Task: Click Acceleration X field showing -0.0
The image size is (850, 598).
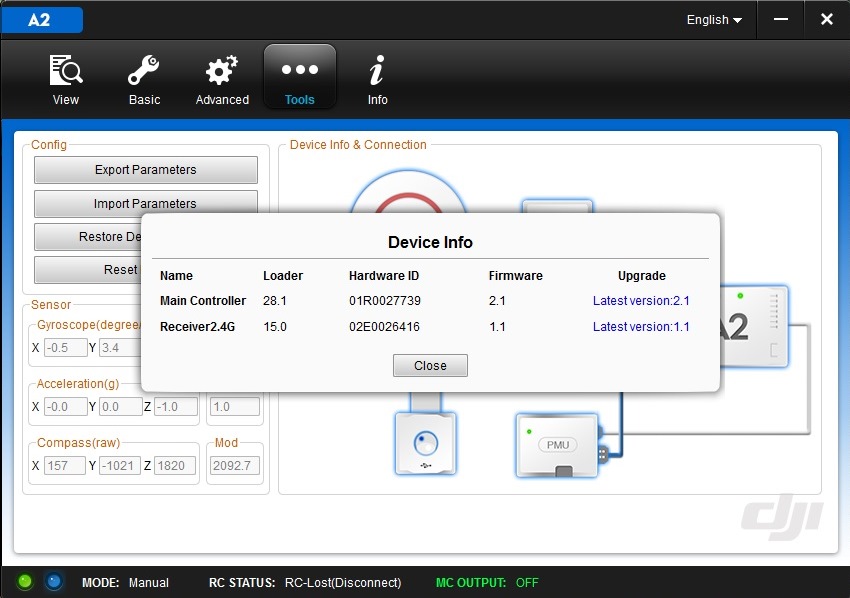Action: [x=65, y=407]
